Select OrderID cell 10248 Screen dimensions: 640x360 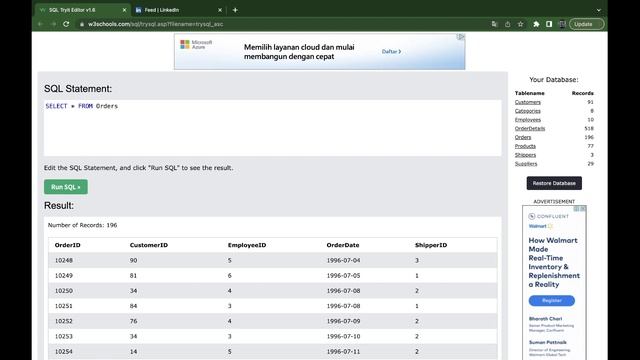64,260
